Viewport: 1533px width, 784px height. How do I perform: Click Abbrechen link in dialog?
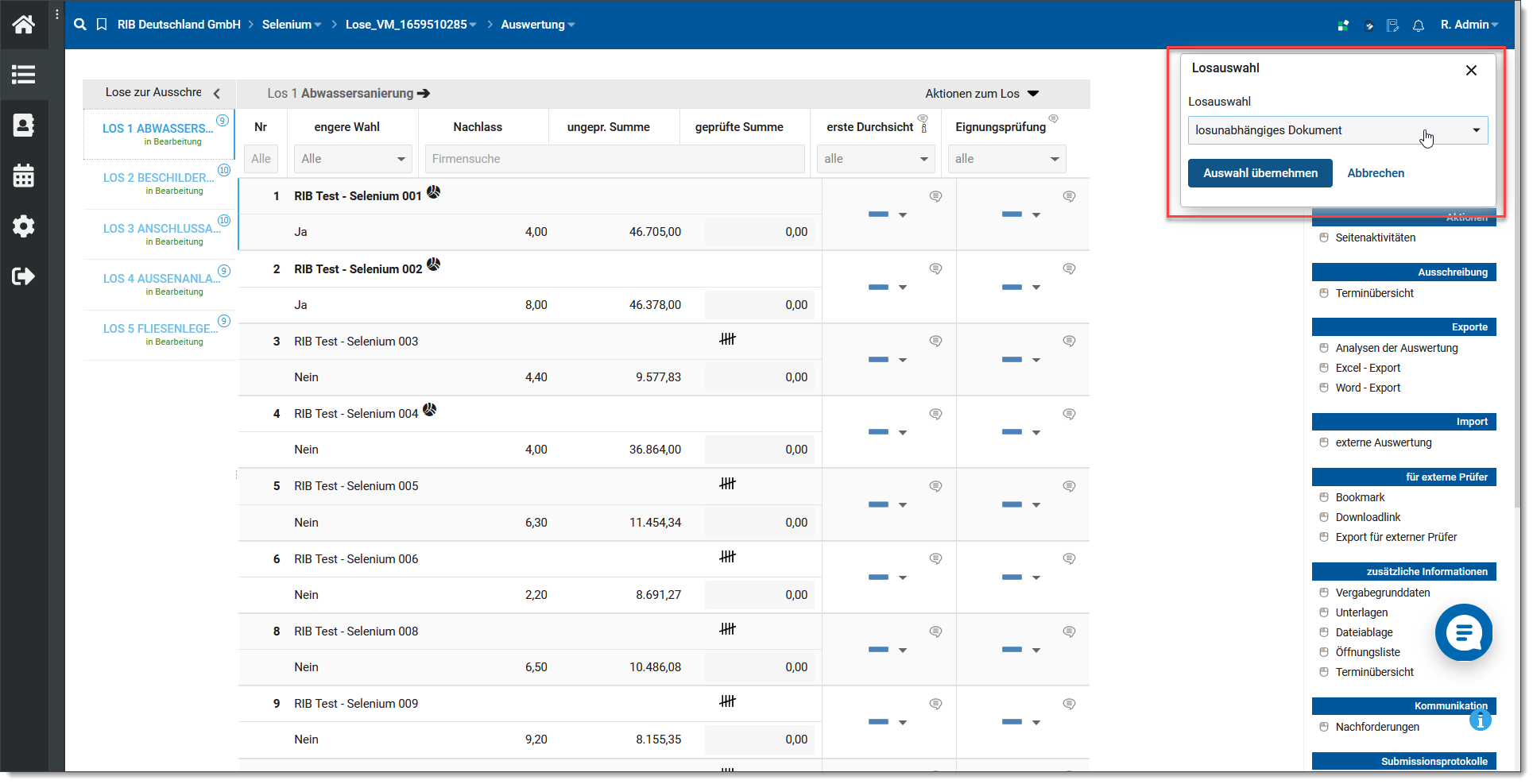click(x=1376, y=173)
